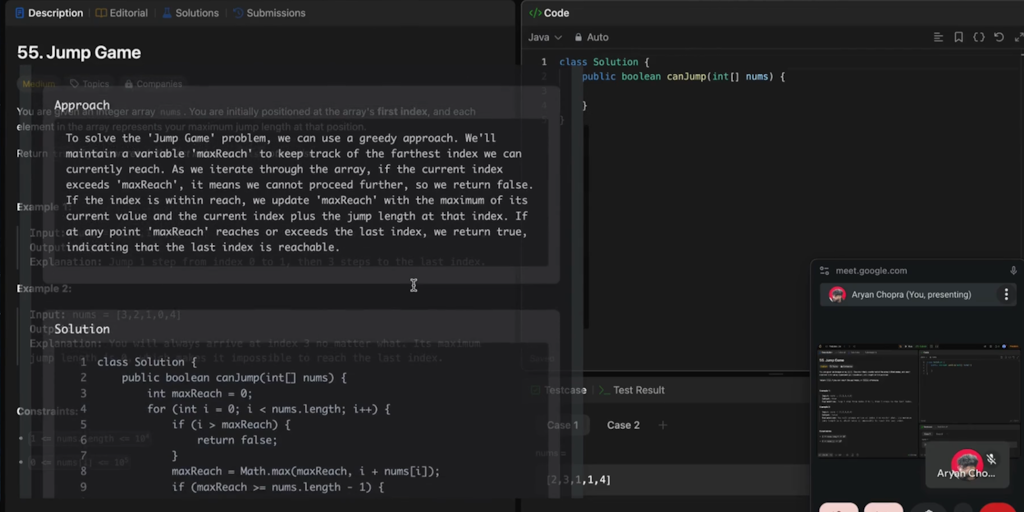Image resolution: width=1024 pixels, height=512 pixels.
Task: Open the Description tab
Action: (49, 13)
